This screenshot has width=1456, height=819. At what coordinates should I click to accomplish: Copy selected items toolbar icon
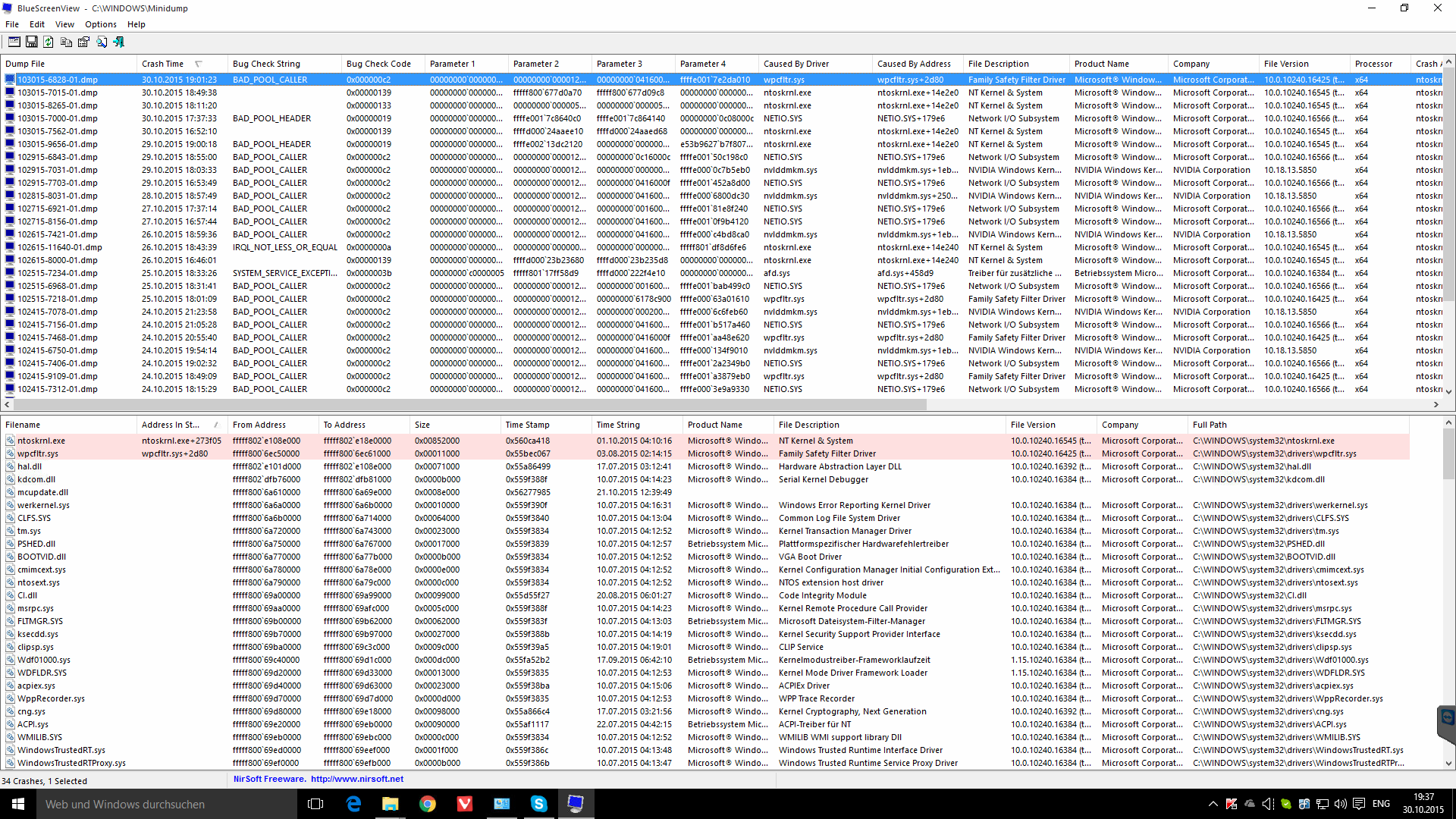(66, 42)
